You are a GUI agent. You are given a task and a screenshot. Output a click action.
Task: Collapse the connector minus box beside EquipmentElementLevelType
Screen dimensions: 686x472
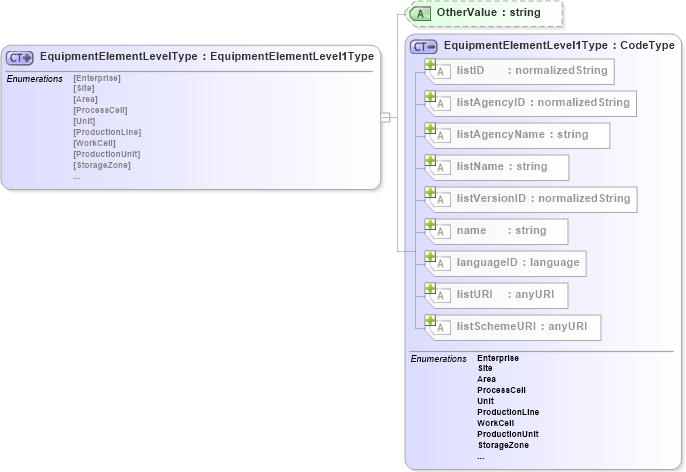pyautogui.click(x=385, y=117)
